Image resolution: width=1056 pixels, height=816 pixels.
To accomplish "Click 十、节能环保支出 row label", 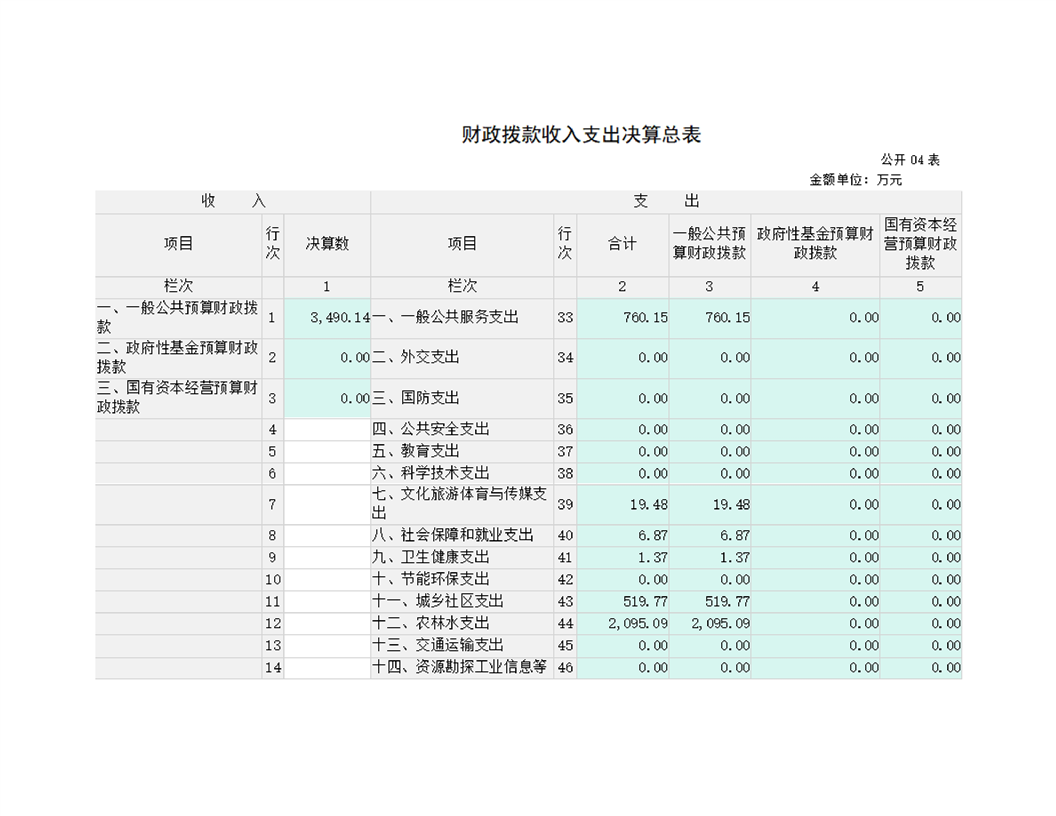I will [x=430, y=580].
